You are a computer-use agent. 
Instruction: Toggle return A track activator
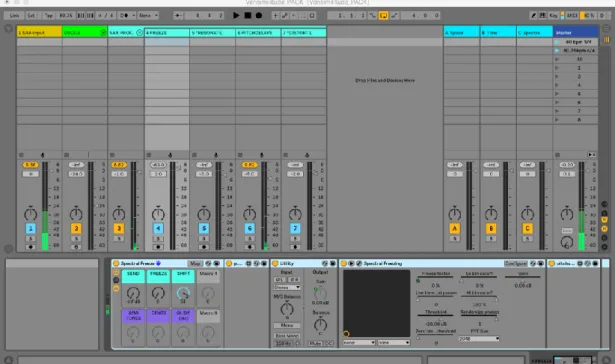click(x=455, y=228)
